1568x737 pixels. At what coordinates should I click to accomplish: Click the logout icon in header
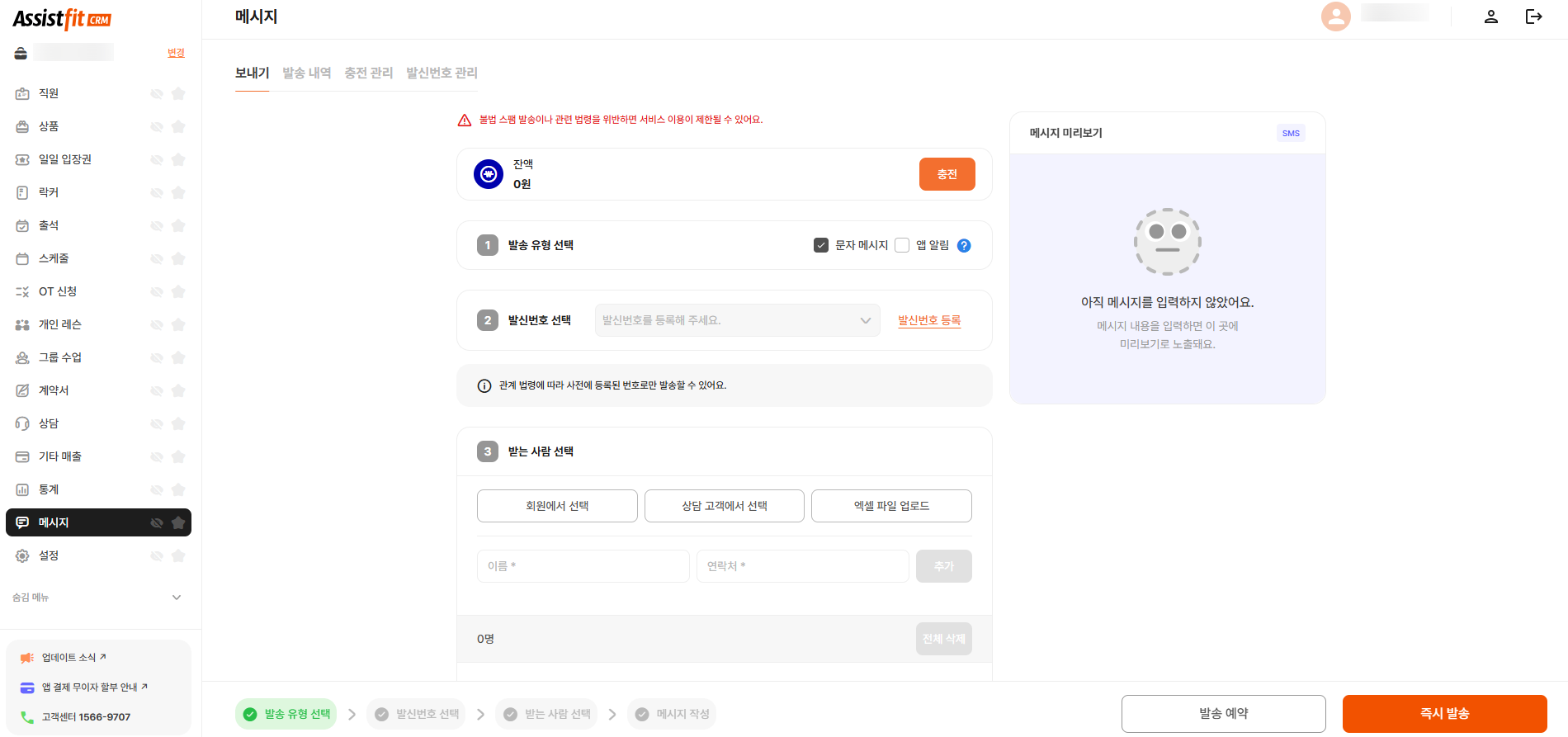coord(1533,17)
